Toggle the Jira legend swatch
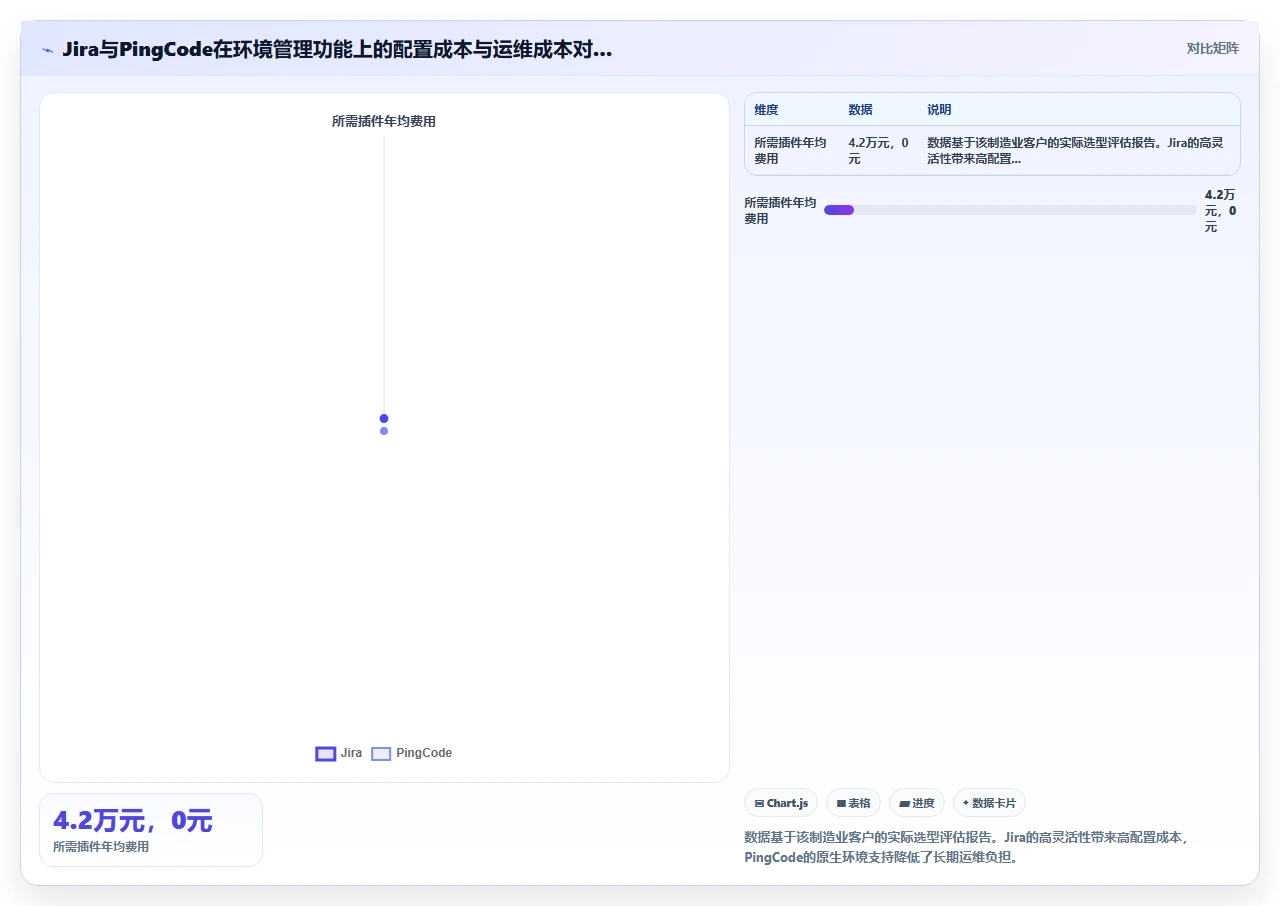The height and width of the screenshot is (906, 1280). [x=325, y=754]
